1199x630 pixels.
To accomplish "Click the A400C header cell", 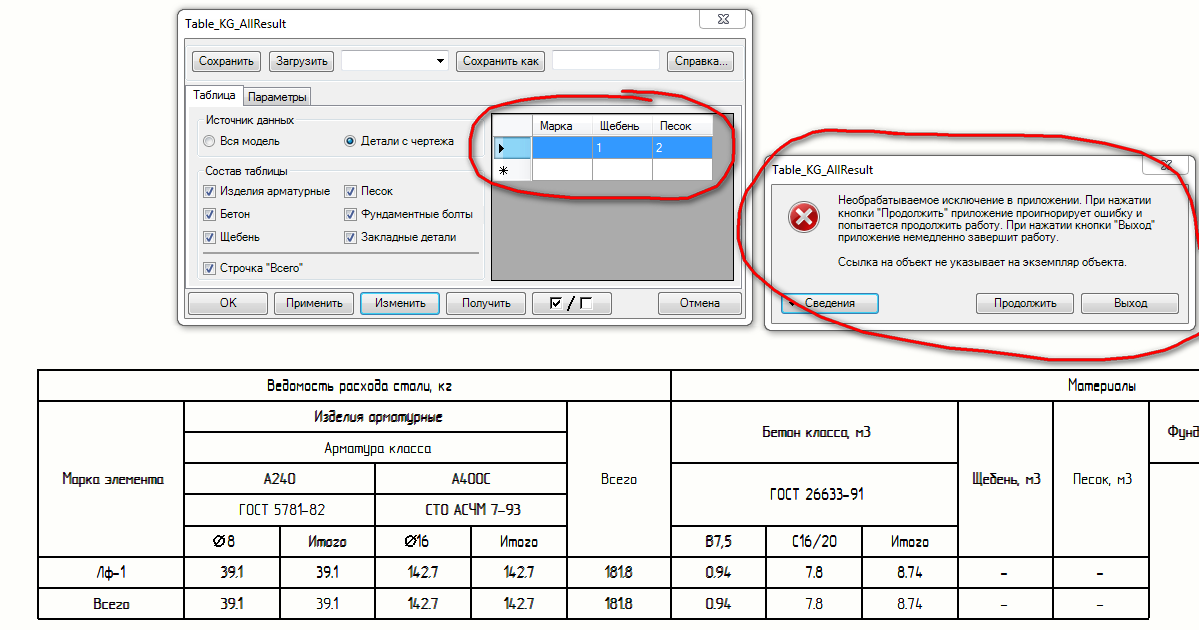I will coord(471,479).
